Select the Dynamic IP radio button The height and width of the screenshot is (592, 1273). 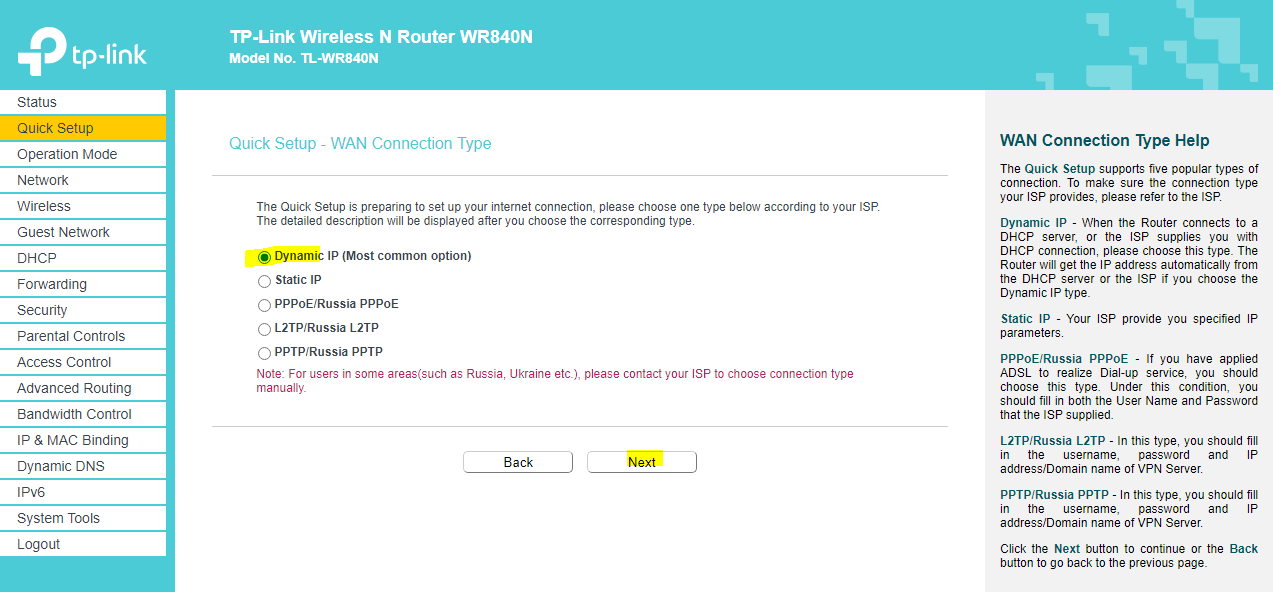pos(265,257)
